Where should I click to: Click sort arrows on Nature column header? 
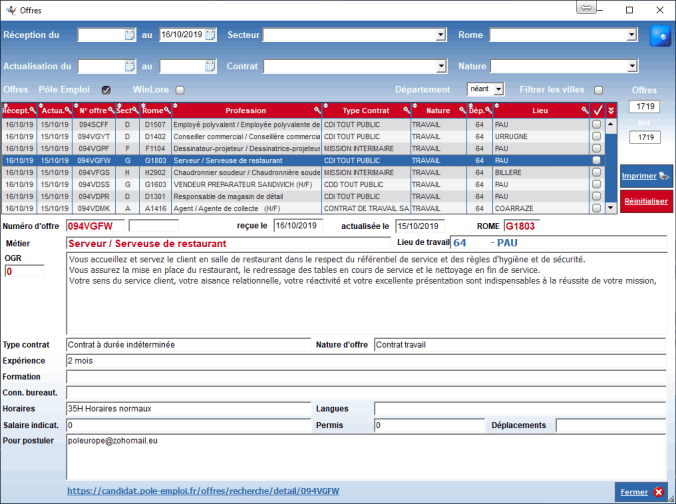[415, 105]
